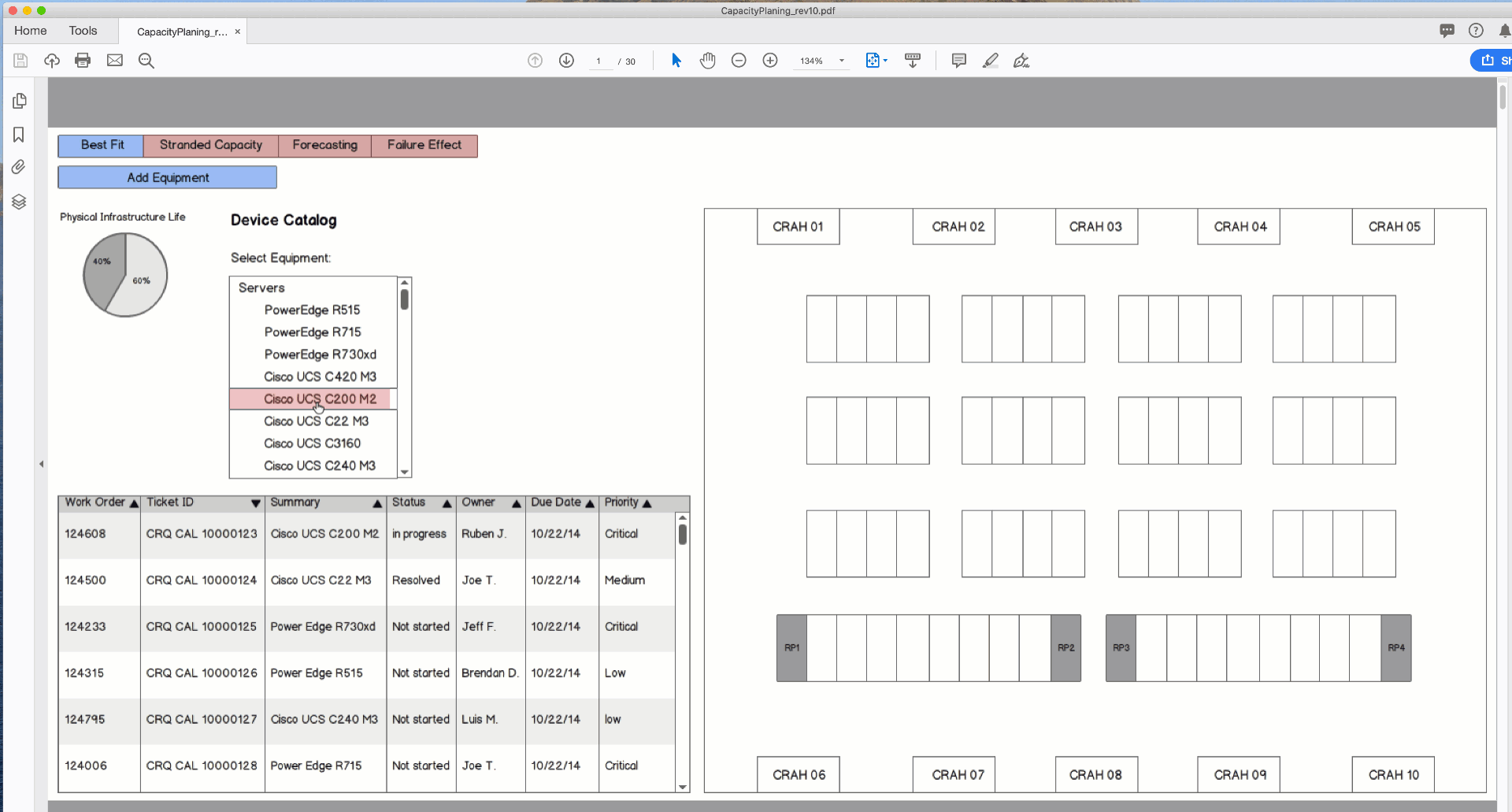
Task: Open the zoom percentage dropdown
Action: (842, 61)
